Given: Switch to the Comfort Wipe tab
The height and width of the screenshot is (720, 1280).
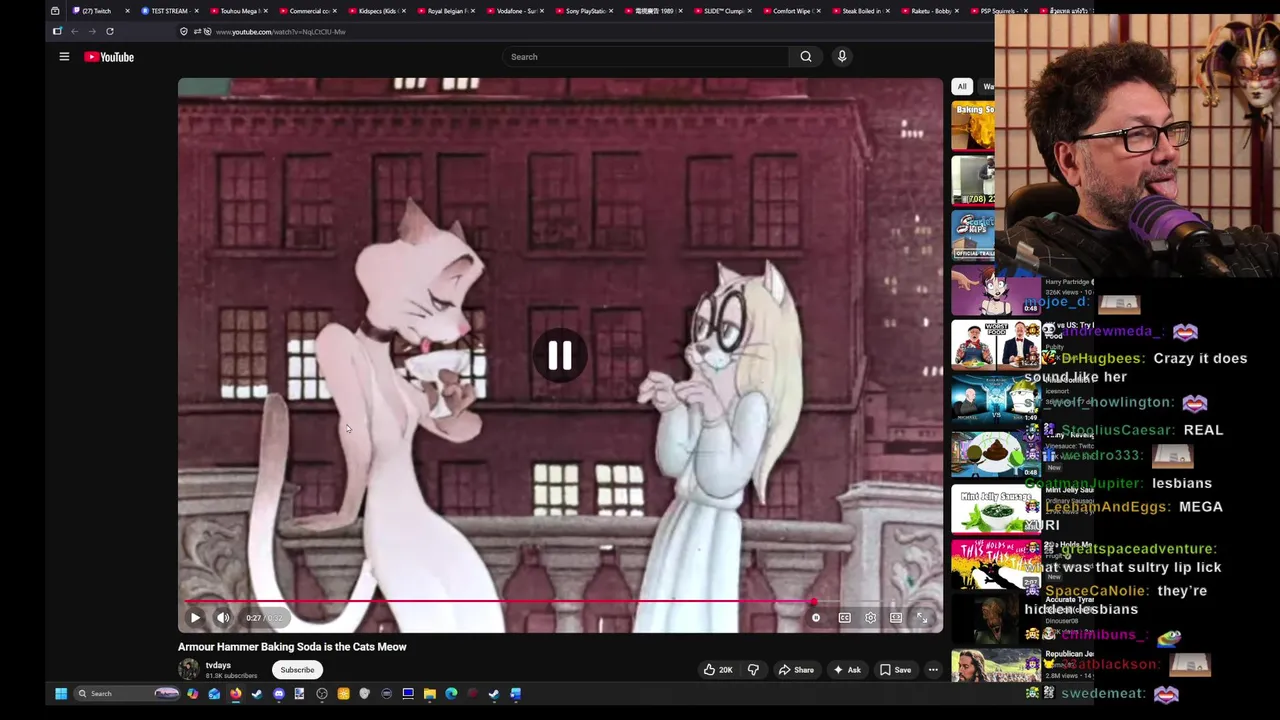Looking at the screenshot, I should [791, 11].
